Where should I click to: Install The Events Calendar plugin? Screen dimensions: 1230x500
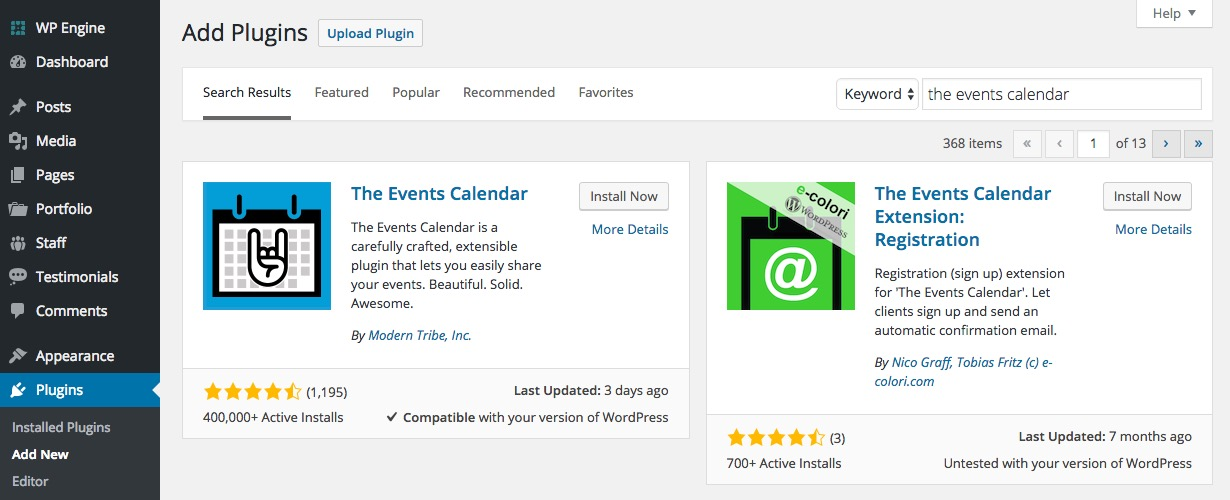pos(623,197)
